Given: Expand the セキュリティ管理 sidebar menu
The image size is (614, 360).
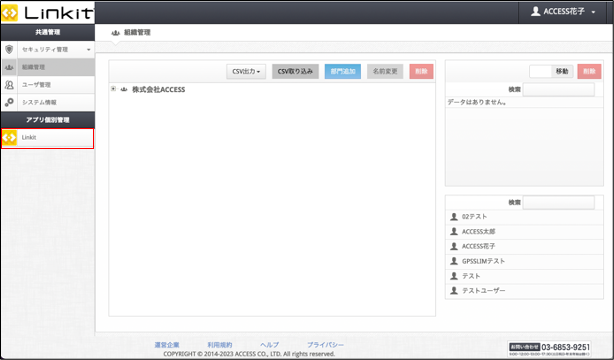Looking at the screenshot, I should 48,50.
